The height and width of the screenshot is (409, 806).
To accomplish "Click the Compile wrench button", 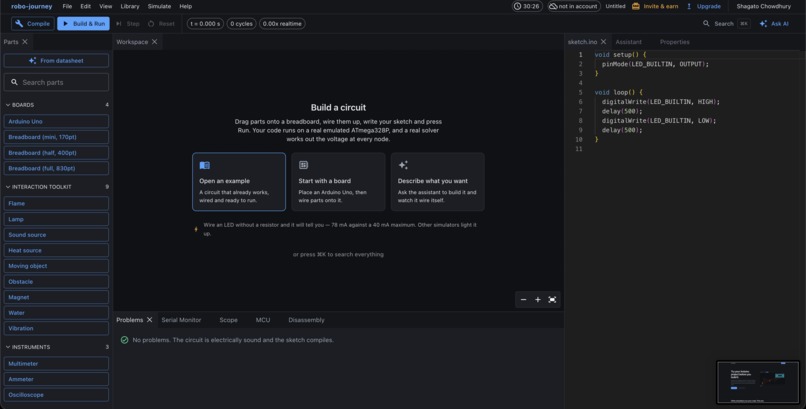I will coord(32,24).
